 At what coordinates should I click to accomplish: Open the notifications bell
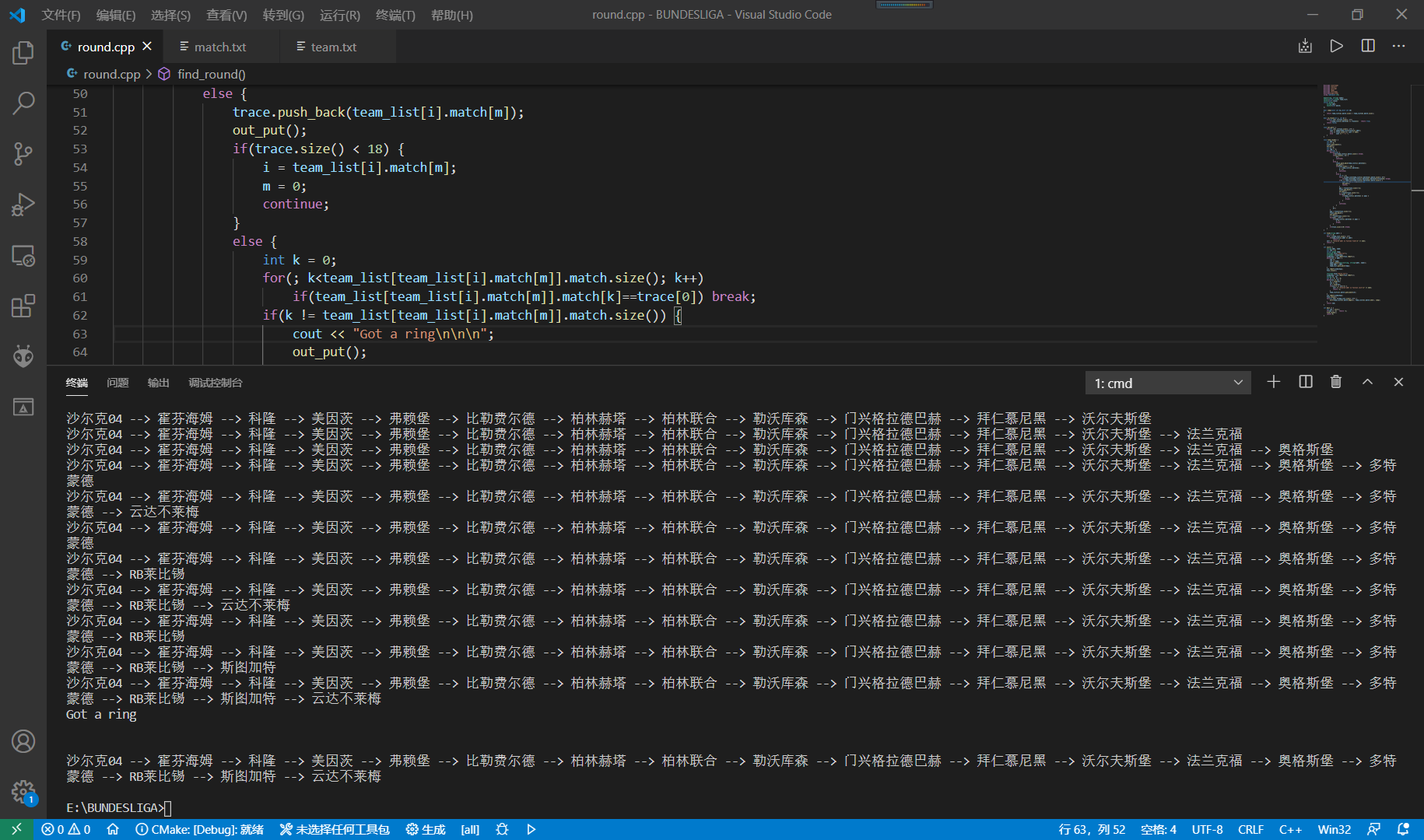pos(1403,829)
